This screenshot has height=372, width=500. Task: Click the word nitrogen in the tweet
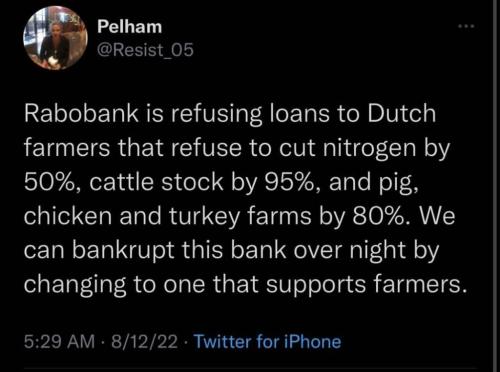[x=370, y=149]
